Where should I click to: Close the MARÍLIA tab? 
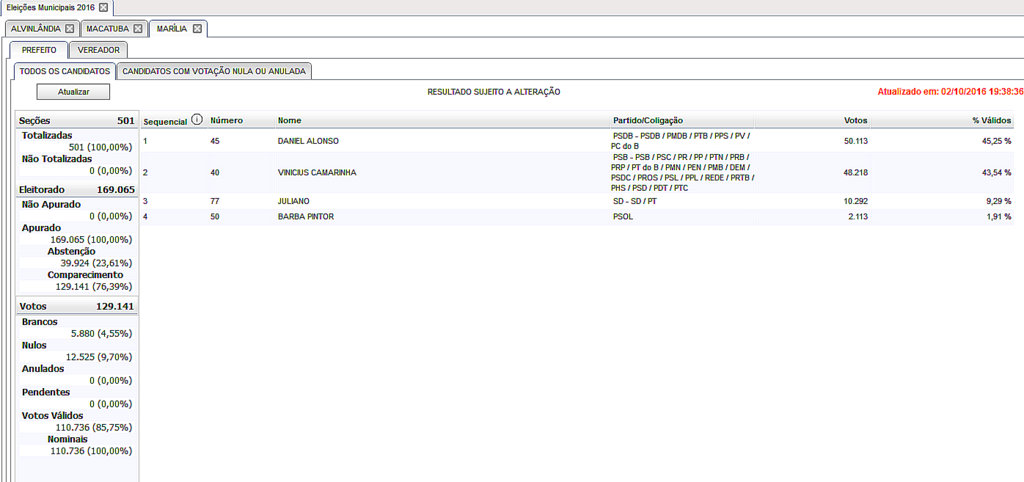click(197, 28)
